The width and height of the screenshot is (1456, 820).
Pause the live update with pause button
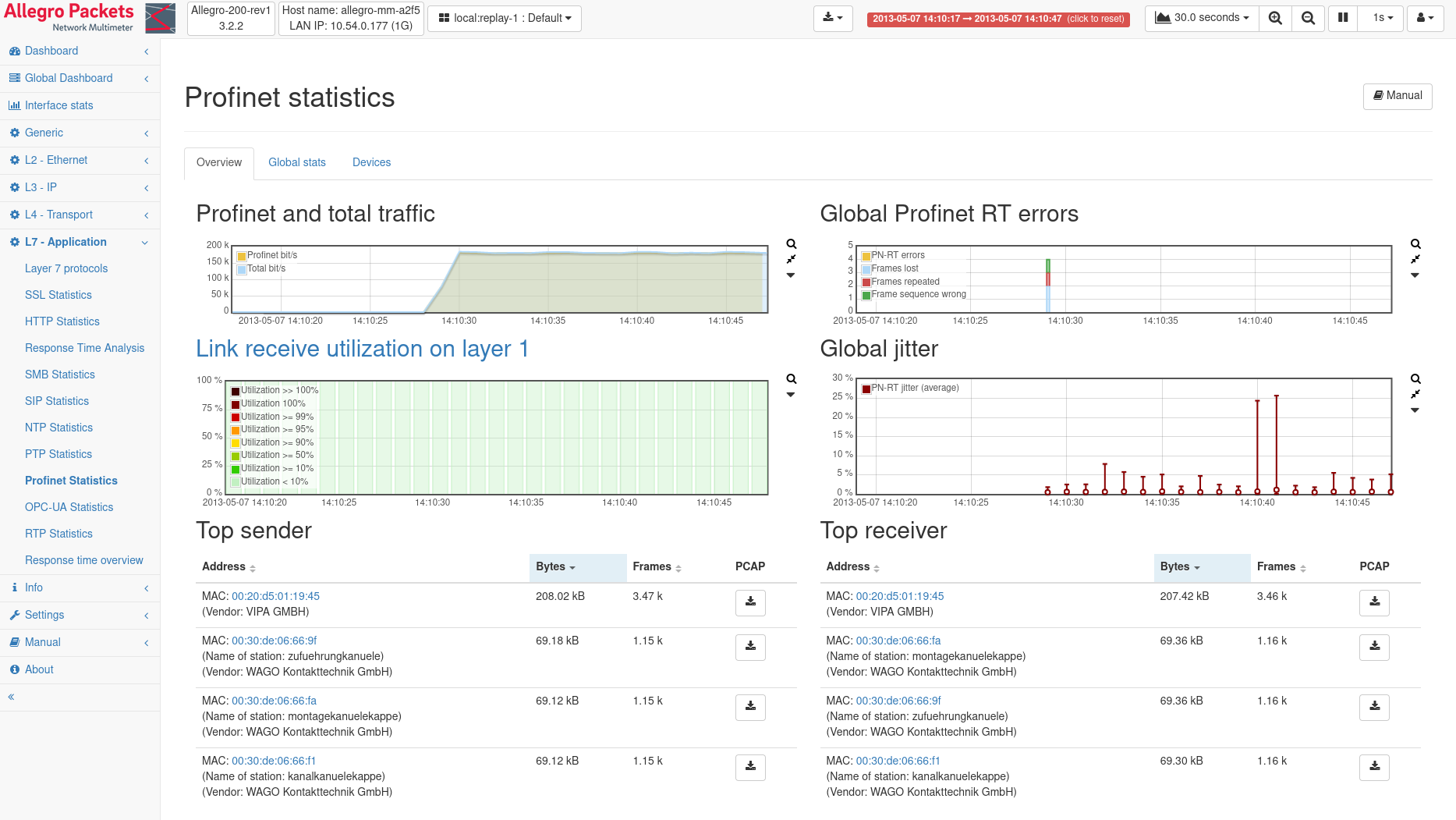(x=1343, y=18)
